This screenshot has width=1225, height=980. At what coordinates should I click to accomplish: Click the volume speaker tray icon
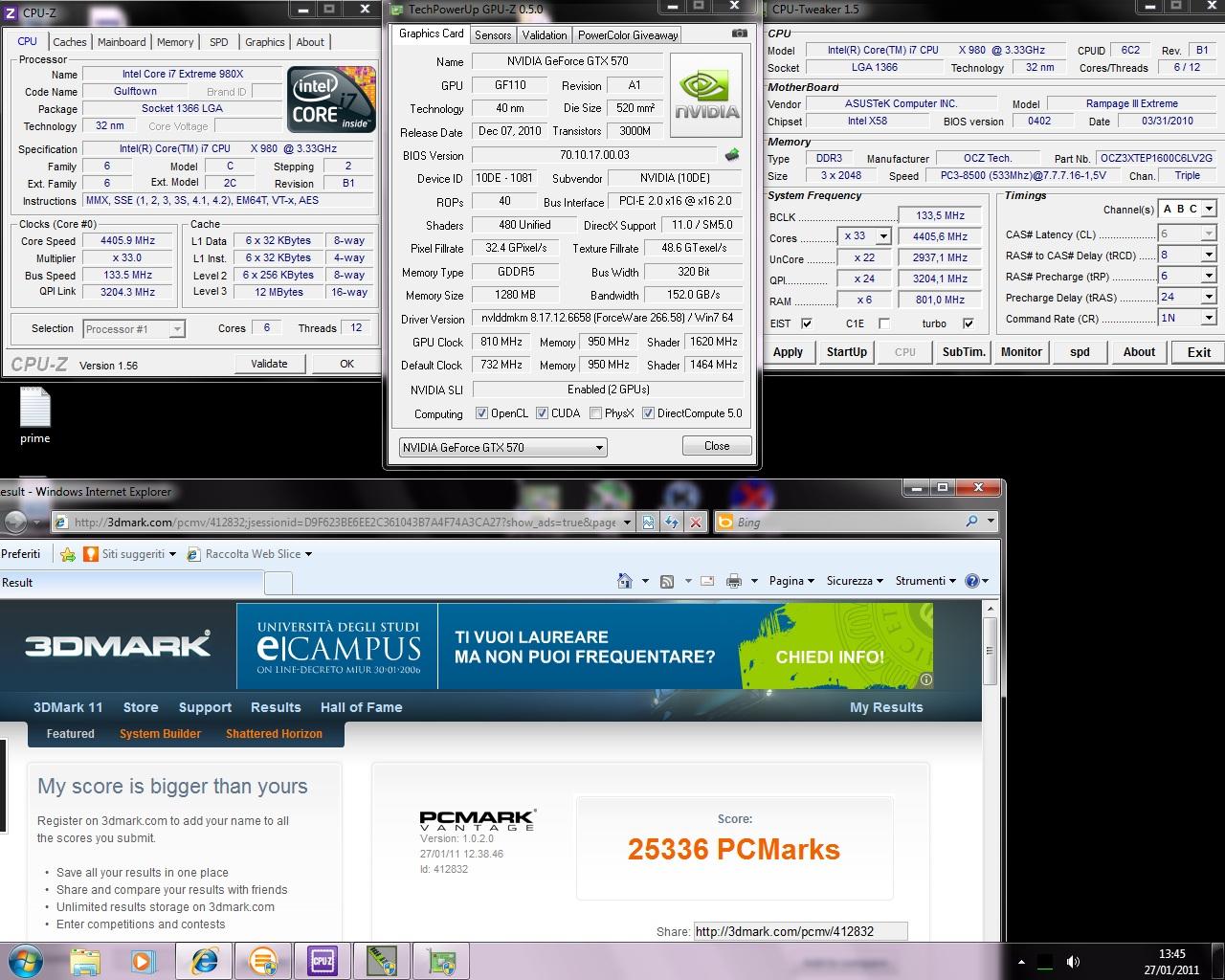[1073, 962]
